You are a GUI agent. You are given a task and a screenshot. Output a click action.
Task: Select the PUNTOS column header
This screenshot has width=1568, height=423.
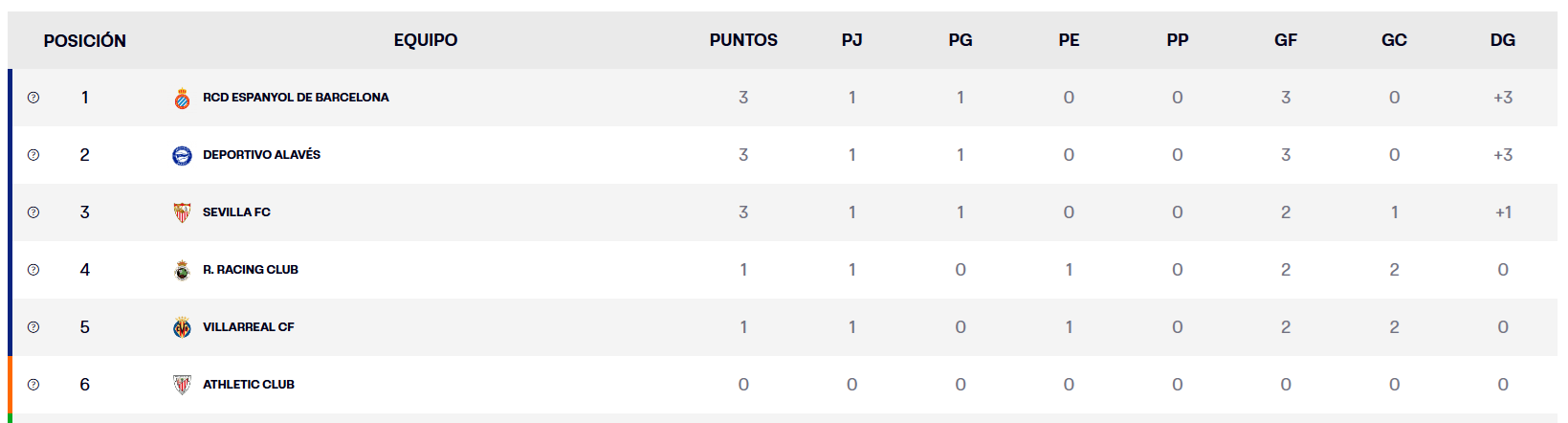(x=743, y=40)
